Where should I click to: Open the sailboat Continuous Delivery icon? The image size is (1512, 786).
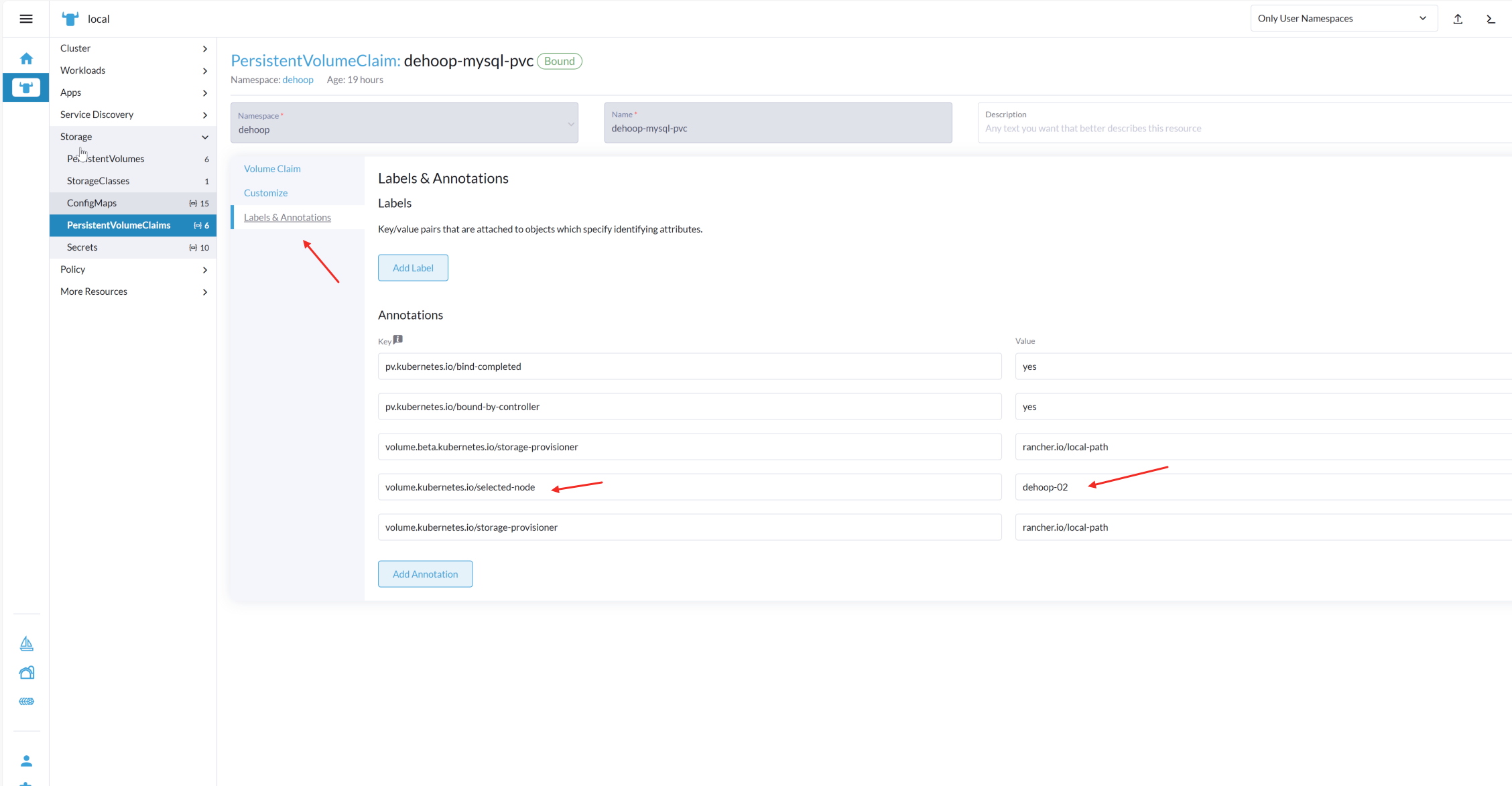click(26, 644)
